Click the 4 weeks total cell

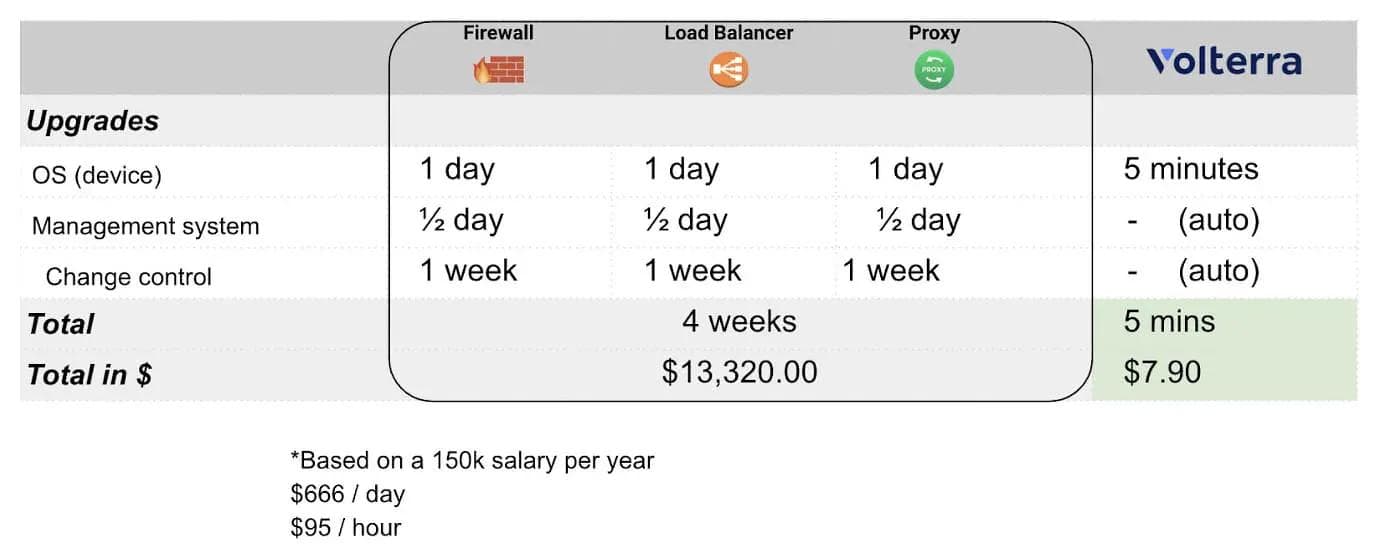(739, 322)
